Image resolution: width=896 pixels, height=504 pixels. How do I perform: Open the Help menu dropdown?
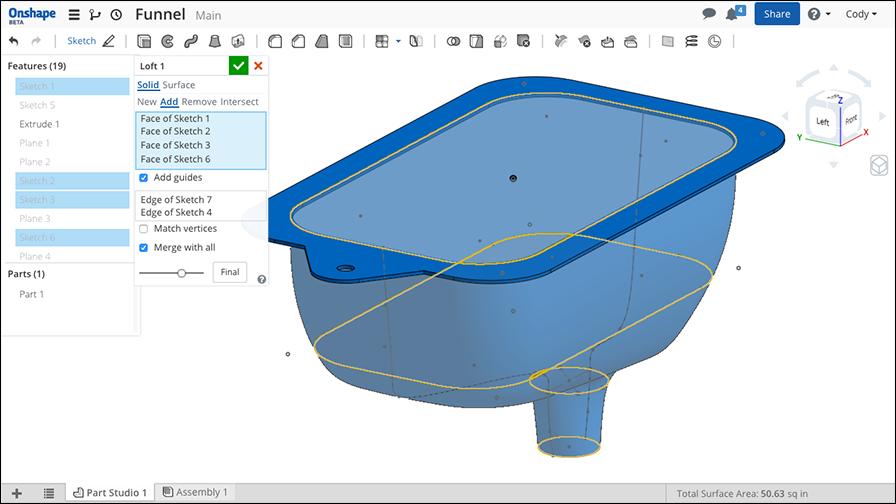point(819,14)
